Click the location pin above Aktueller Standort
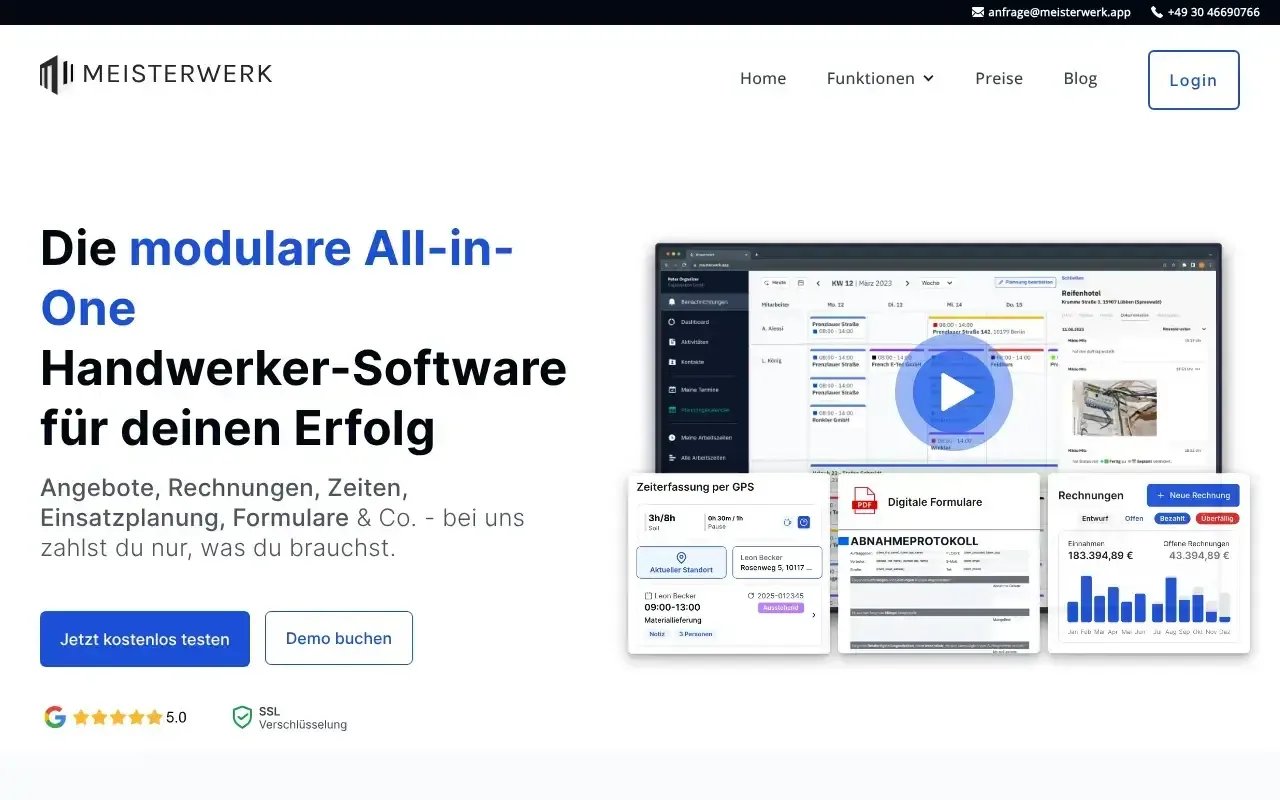Screen dimensions: 1280x800 click(681, 558)
